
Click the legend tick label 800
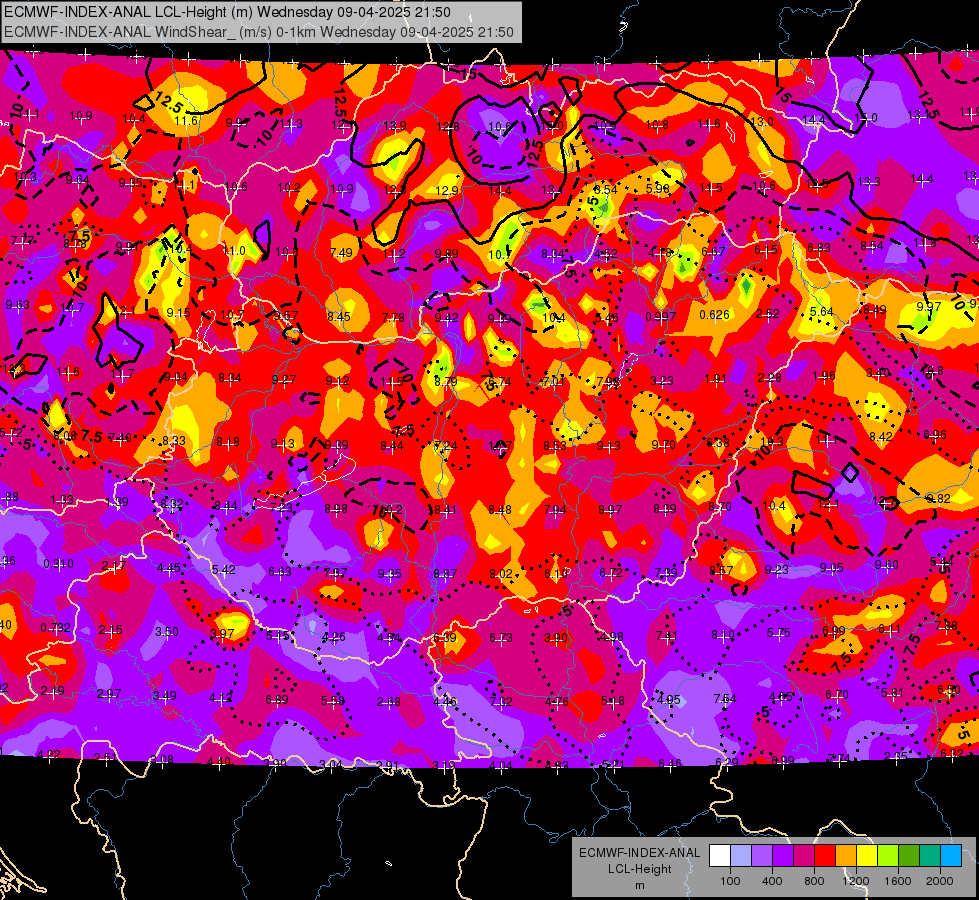point(814,881)
